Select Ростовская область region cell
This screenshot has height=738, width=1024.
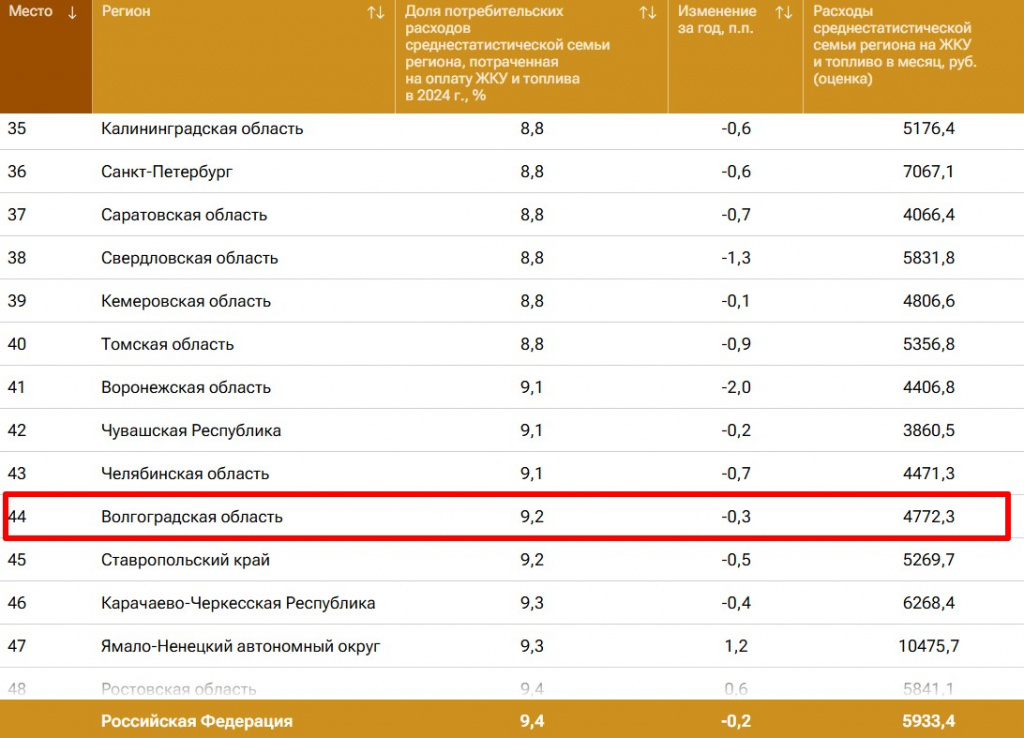(178, 689)
